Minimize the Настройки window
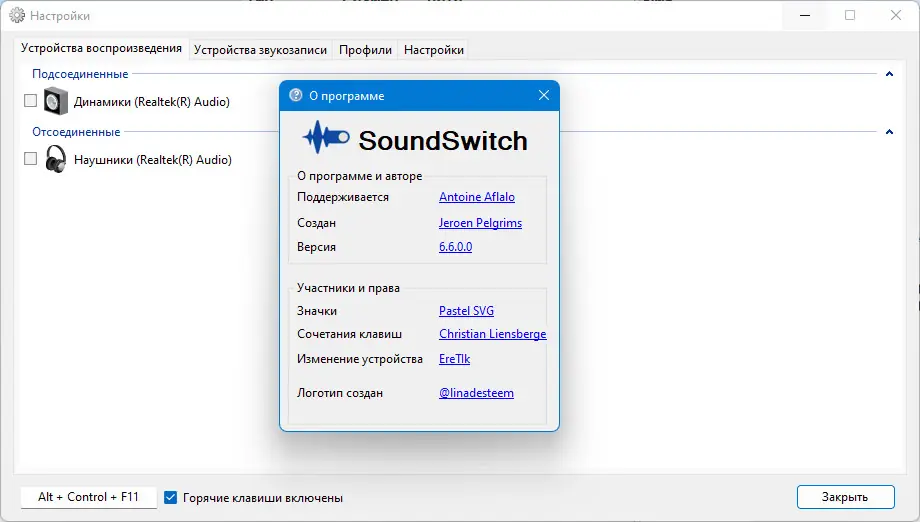This screenshot has height=522, width=920. (805, 15)
